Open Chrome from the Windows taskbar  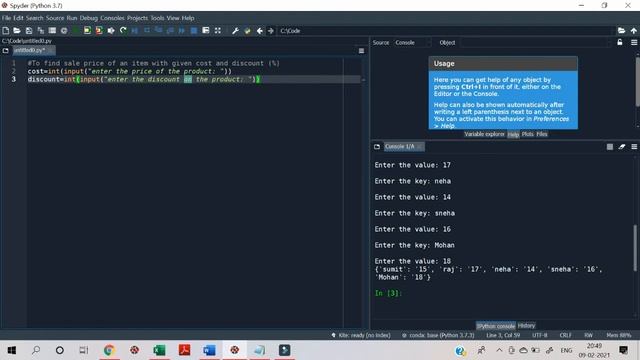coord(109,350)
